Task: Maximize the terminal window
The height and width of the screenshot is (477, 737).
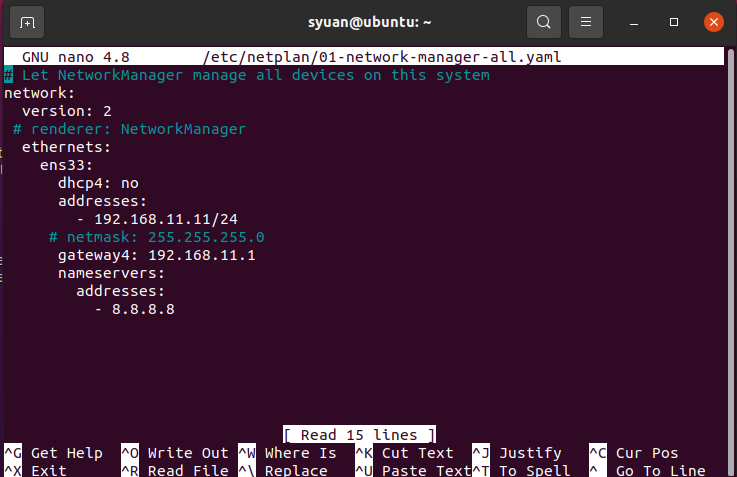Action: click(x=674, y=21)
